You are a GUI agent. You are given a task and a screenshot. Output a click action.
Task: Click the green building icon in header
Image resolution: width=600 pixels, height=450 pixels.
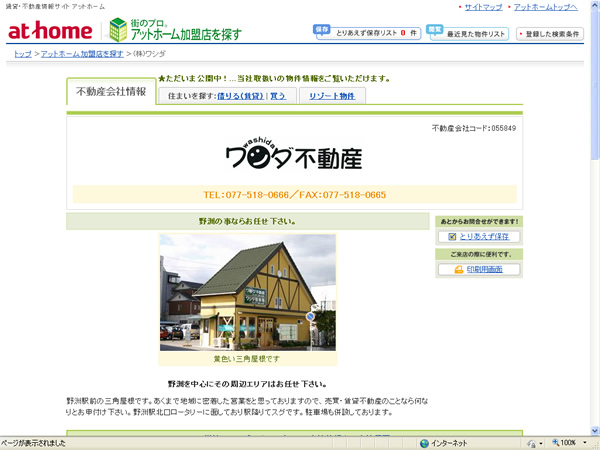click(118, 30)
